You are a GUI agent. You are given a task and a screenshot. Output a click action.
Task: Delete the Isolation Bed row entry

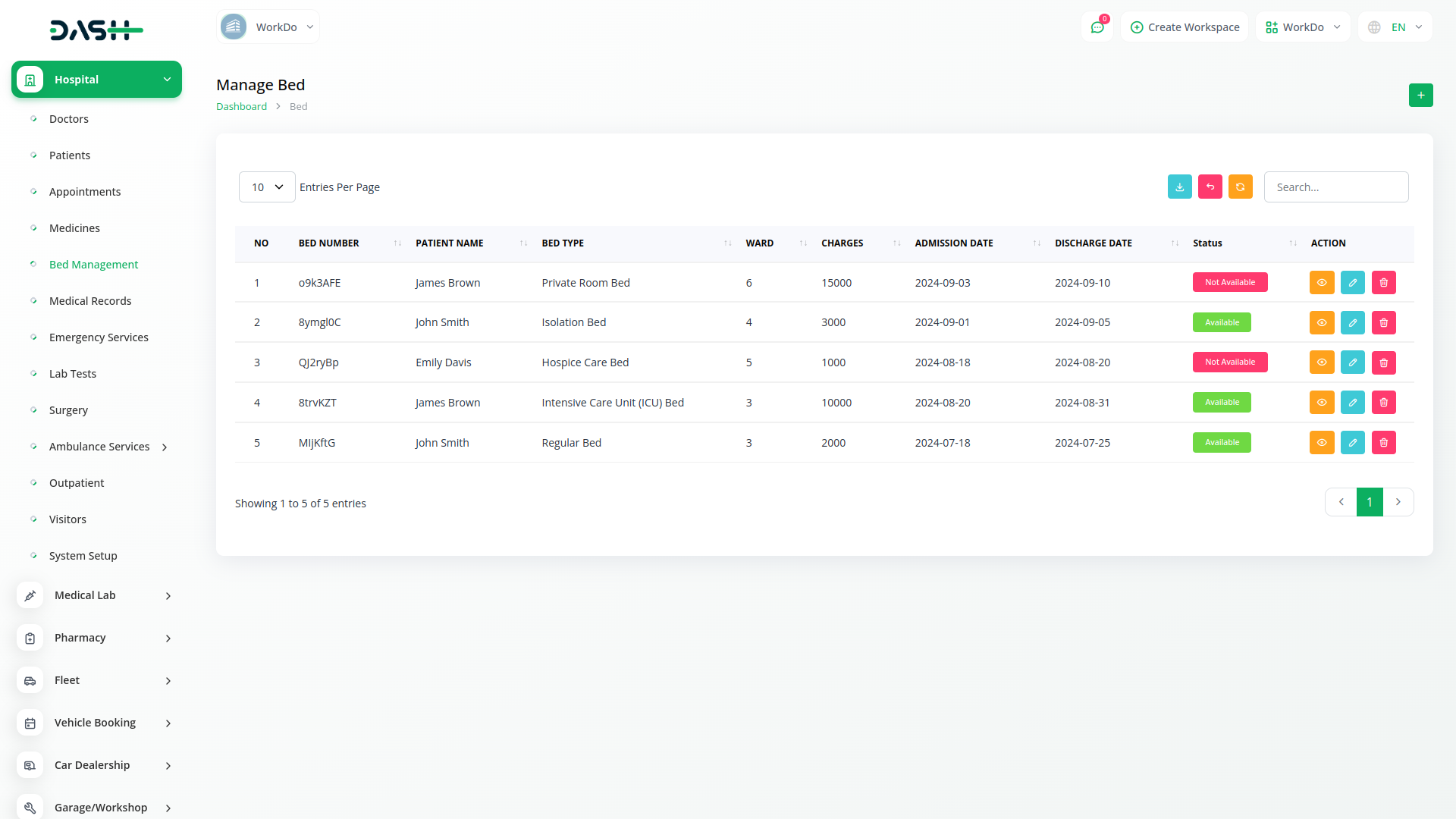(1383, 322)
